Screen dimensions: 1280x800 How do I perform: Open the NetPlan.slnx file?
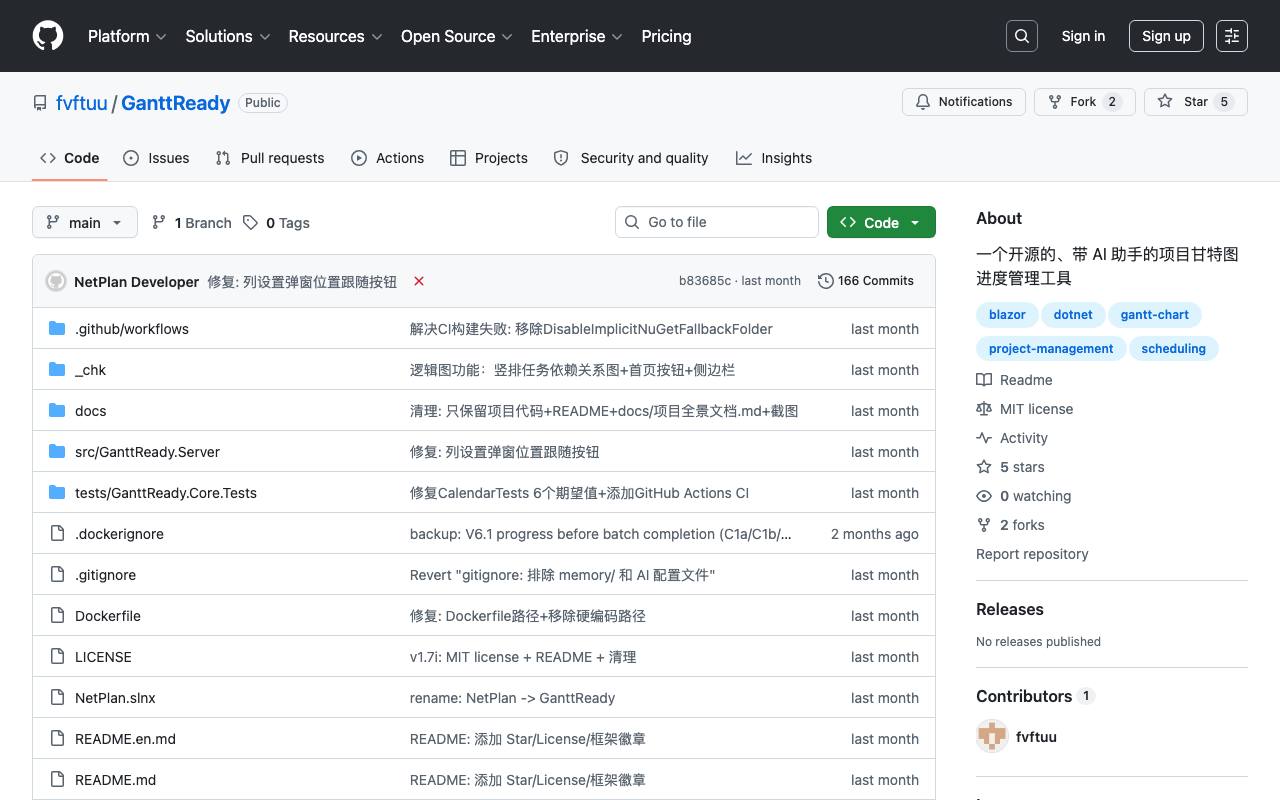[x=115, y=698]
